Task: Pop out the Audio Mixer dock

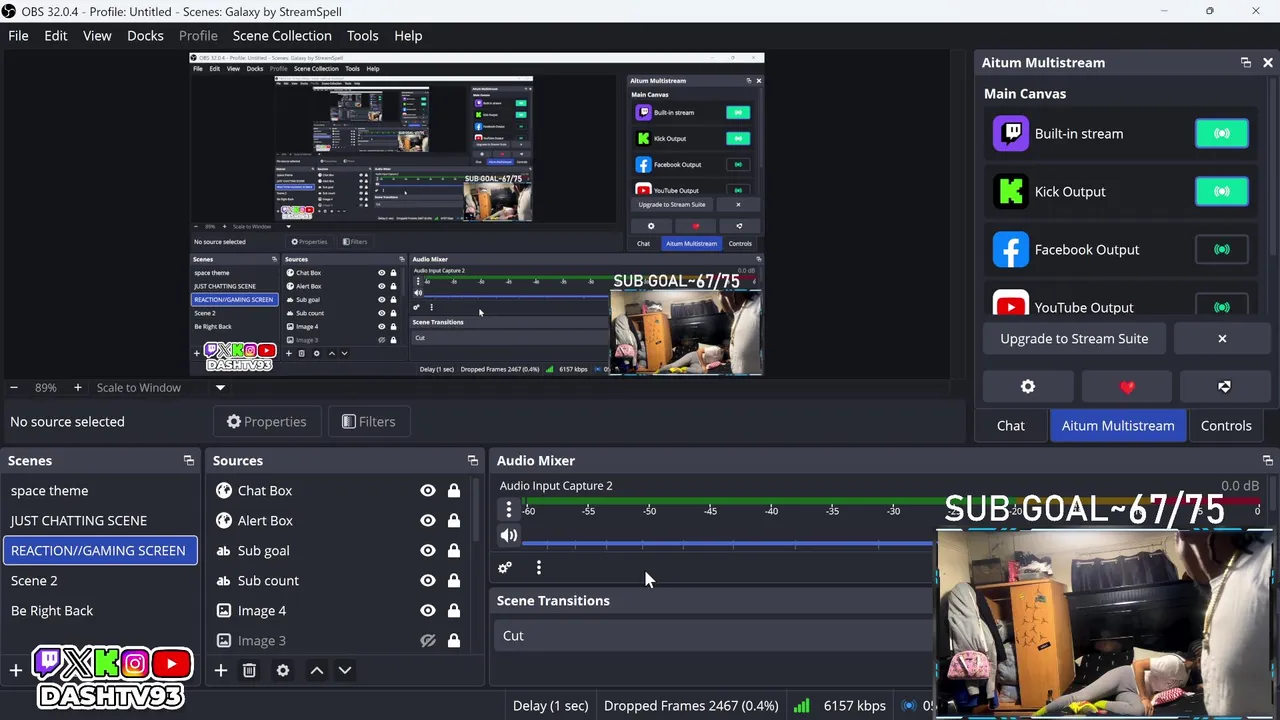Action: (x=1268, y=460)
